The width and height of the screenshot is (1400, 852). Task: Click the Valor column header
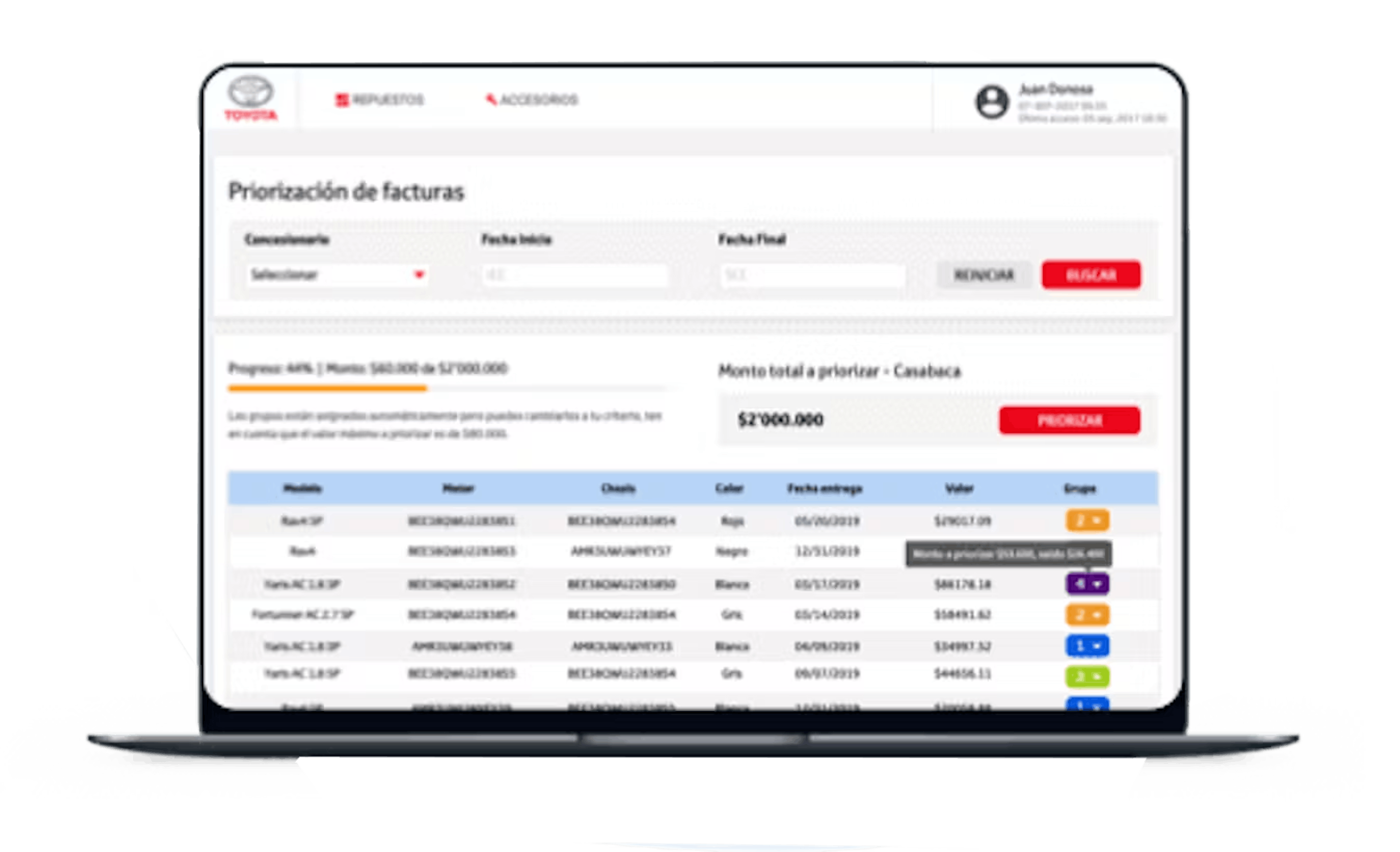(x=959, y=488)
